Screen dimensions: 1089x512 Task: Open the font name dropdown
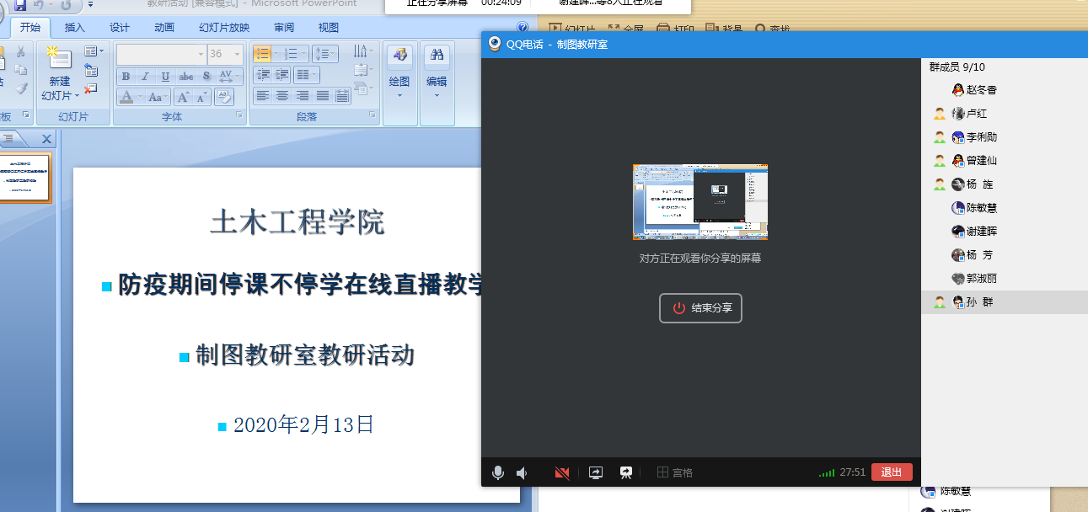201,54
